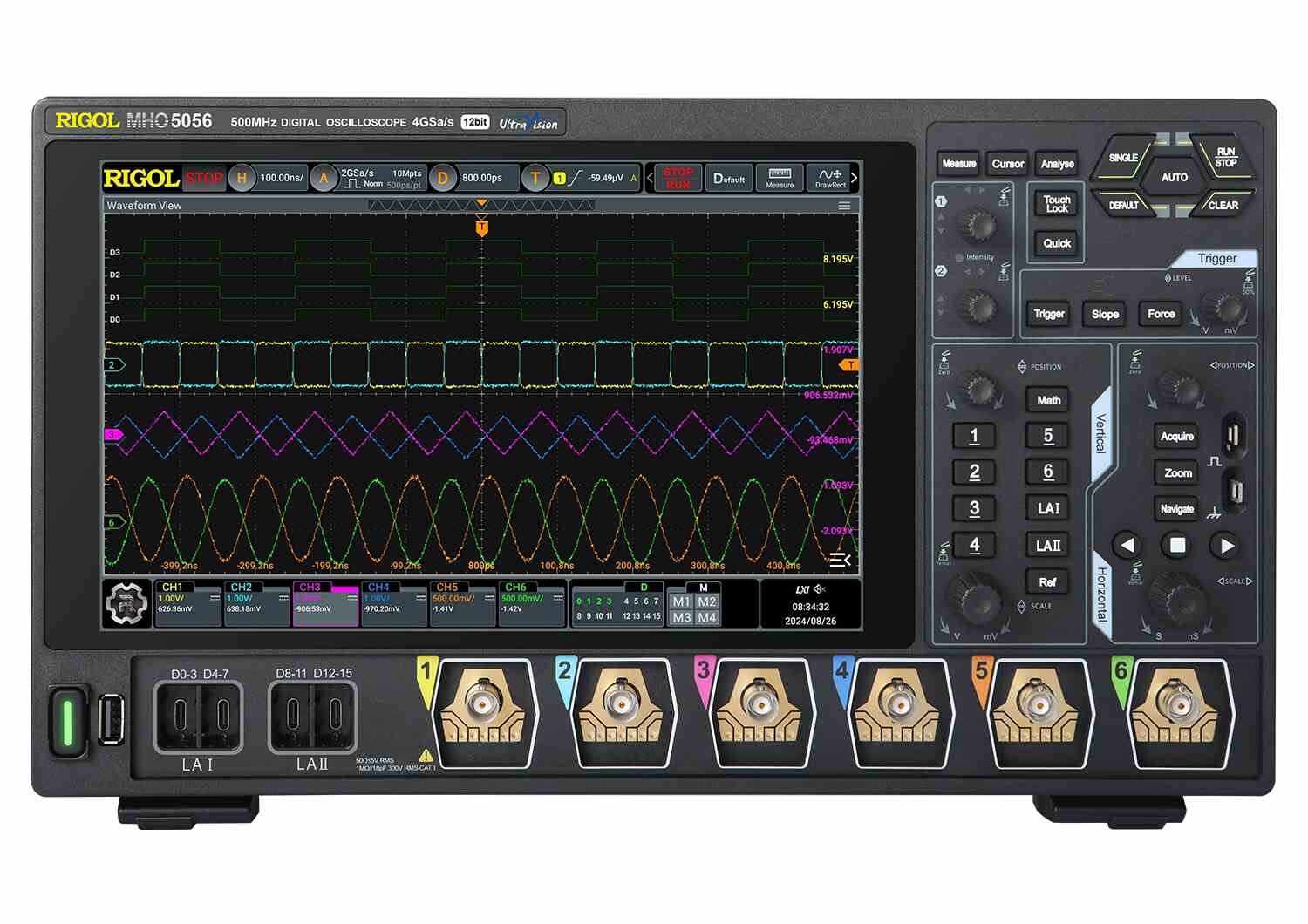1308x924 pixels.
Task: Click the Navigate stop square hardware key
Action: pos(1177,546)
